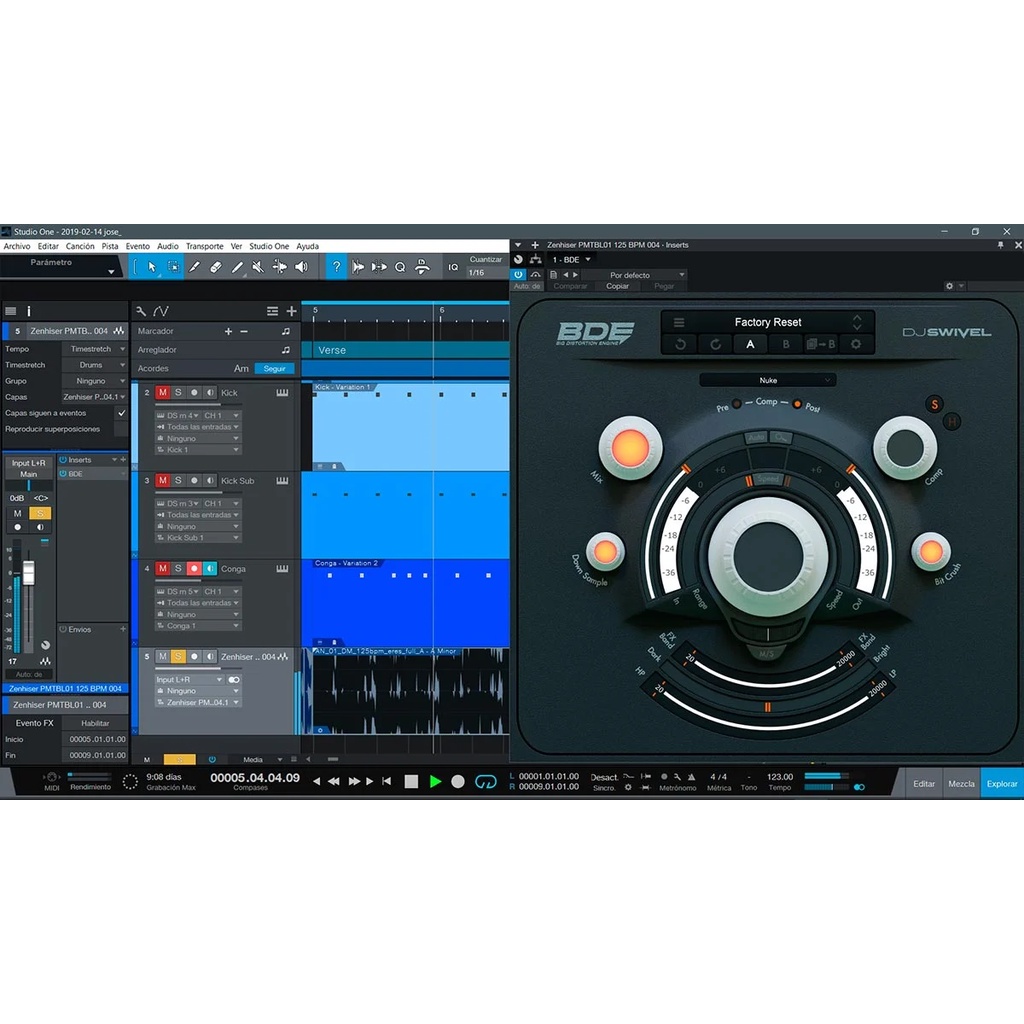Click the Kick track instrument keyboard icon
The height and width of the screenshot is (1024, 1024).
coord(282,392)
